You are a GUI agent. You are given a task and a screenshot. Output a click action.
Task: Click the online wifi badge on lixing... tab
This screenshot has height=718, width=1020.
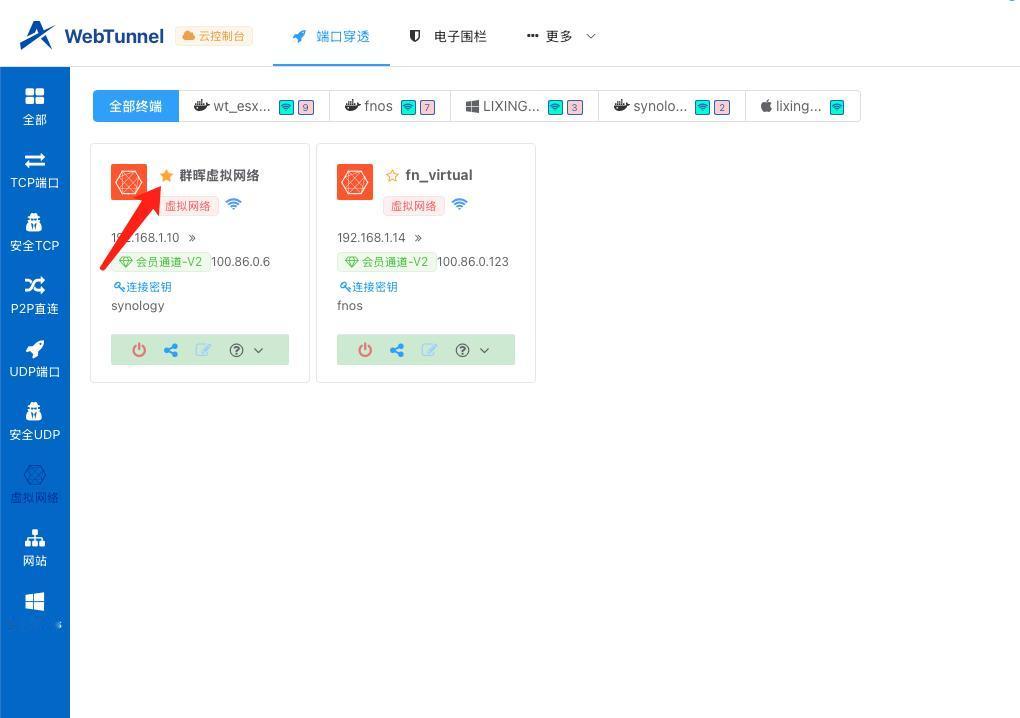(837, 107)
